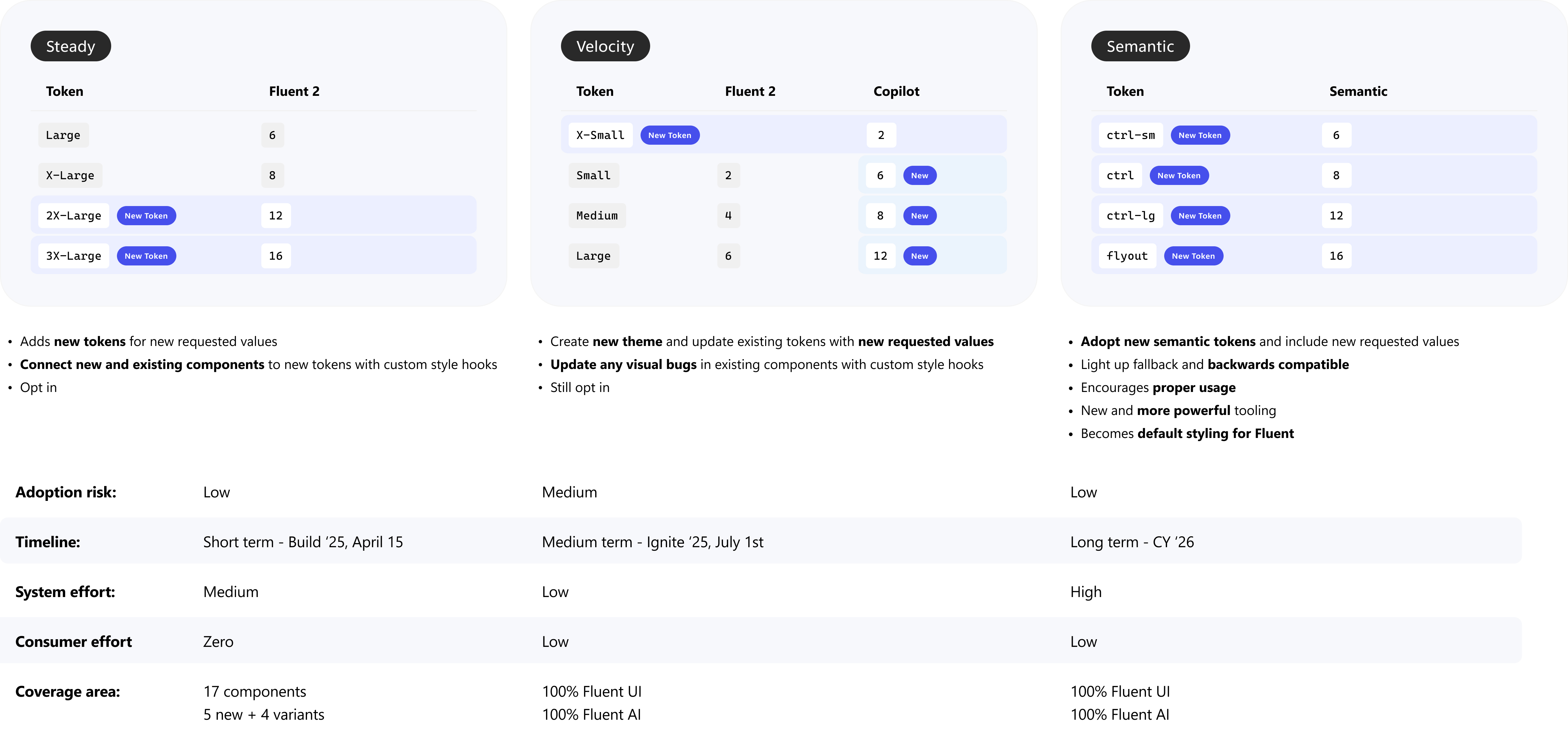Click the 'Opt in' bullet

coord(38,388)
